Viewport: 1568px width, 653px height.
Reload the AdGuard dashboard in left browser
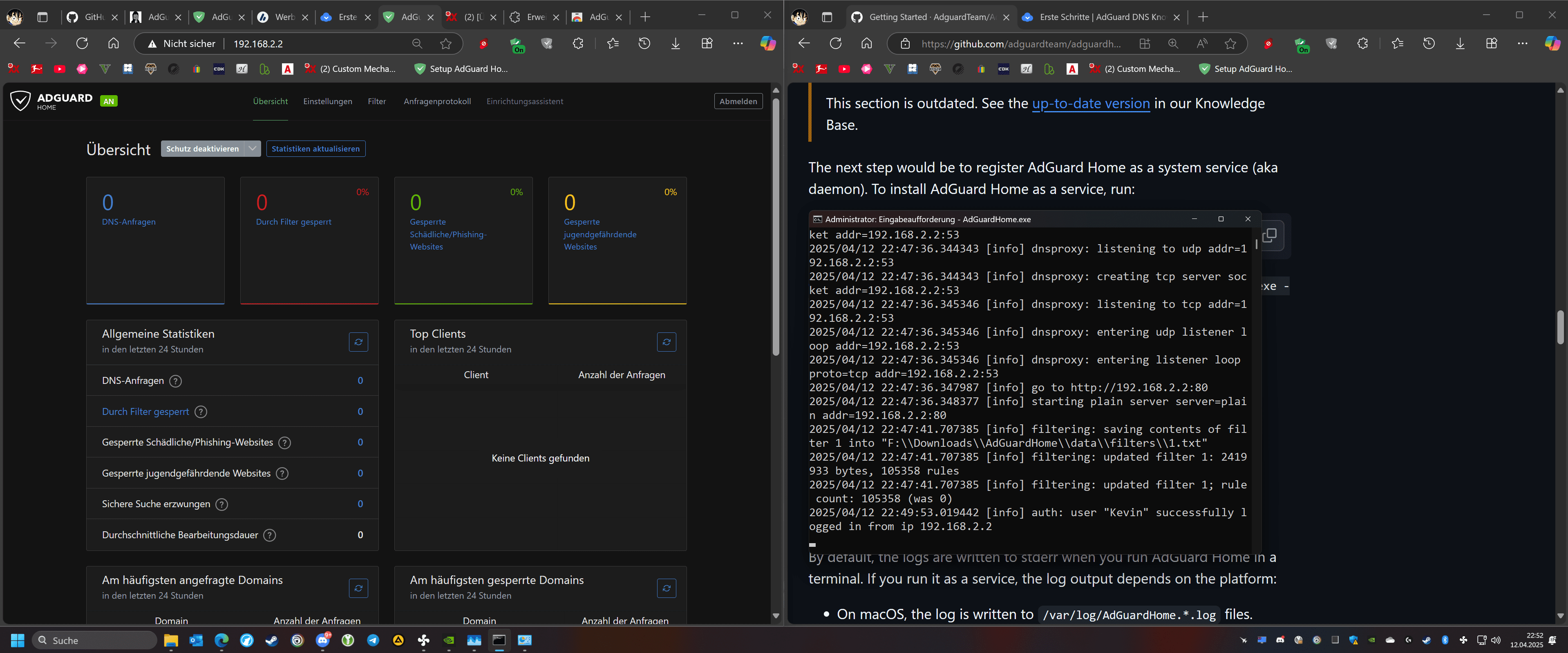[82, 43]
